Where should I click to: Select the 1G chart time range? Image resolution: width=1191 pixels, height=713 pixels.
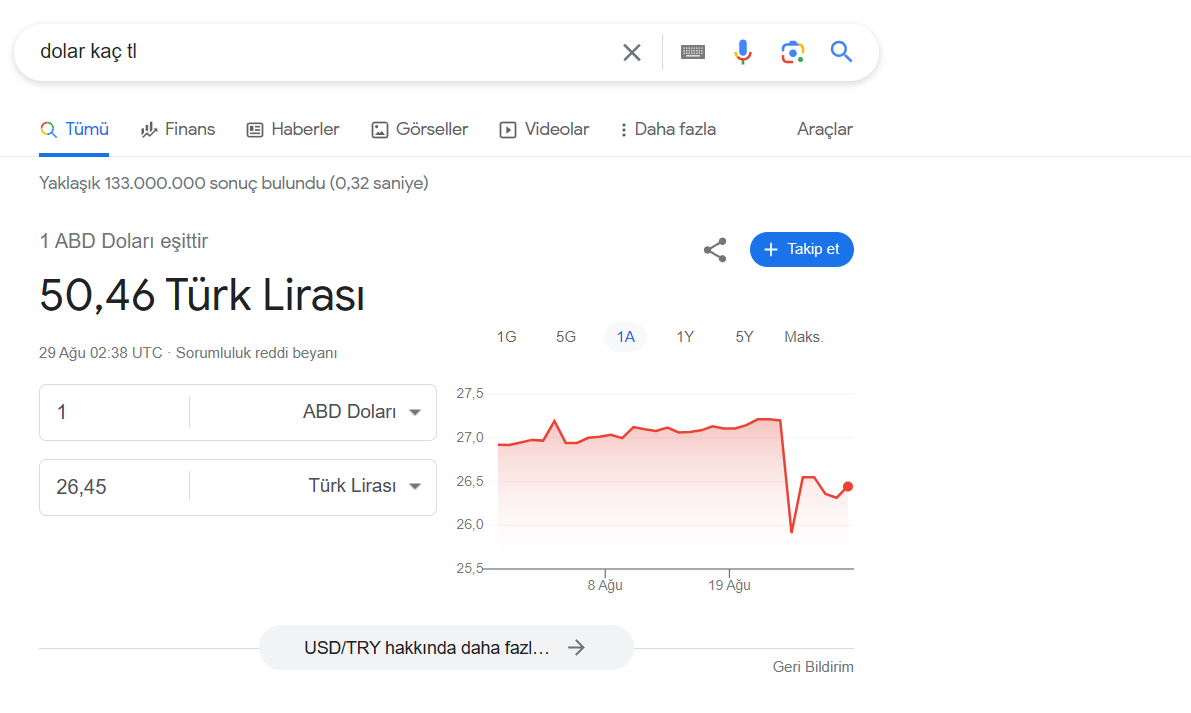[507, 337]
